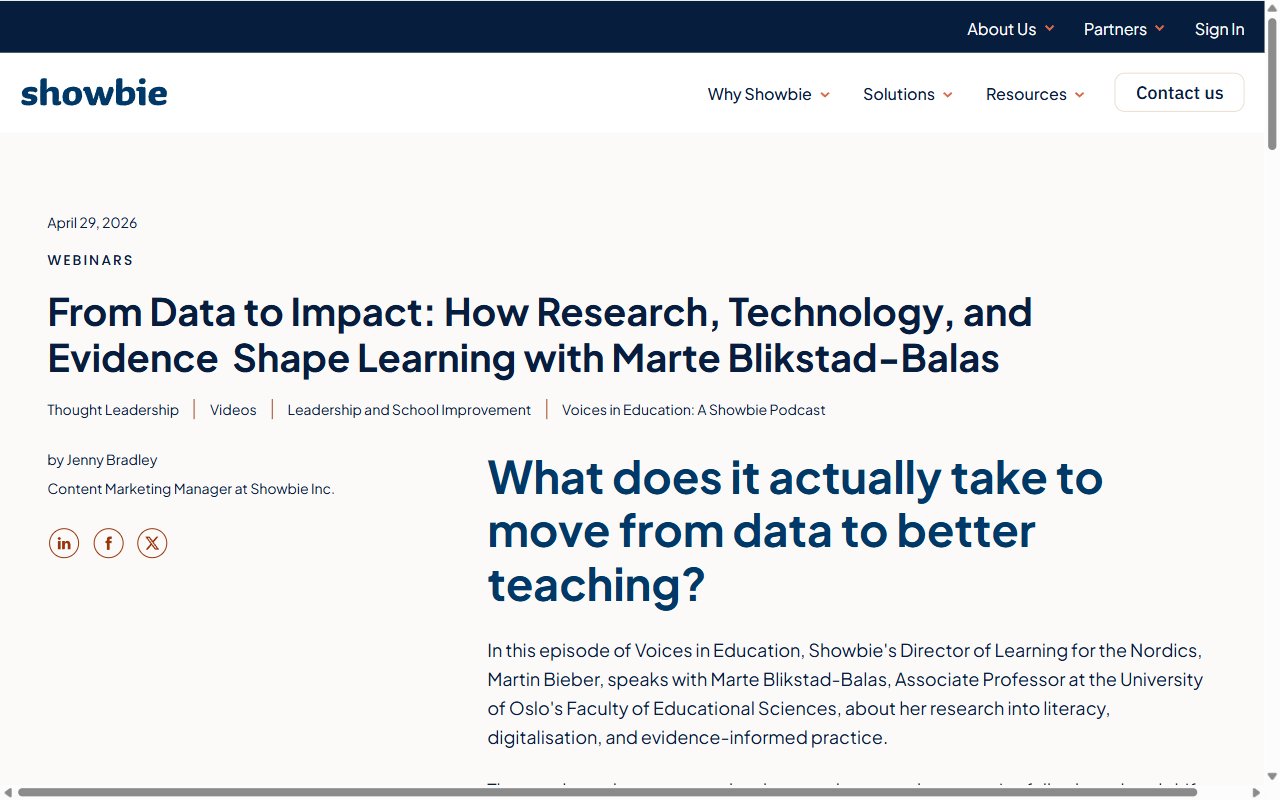The height and width of the screenshot is (800, 1280).
Task: Open Leadership and School Improvement tag
Action: click(409, 410)
